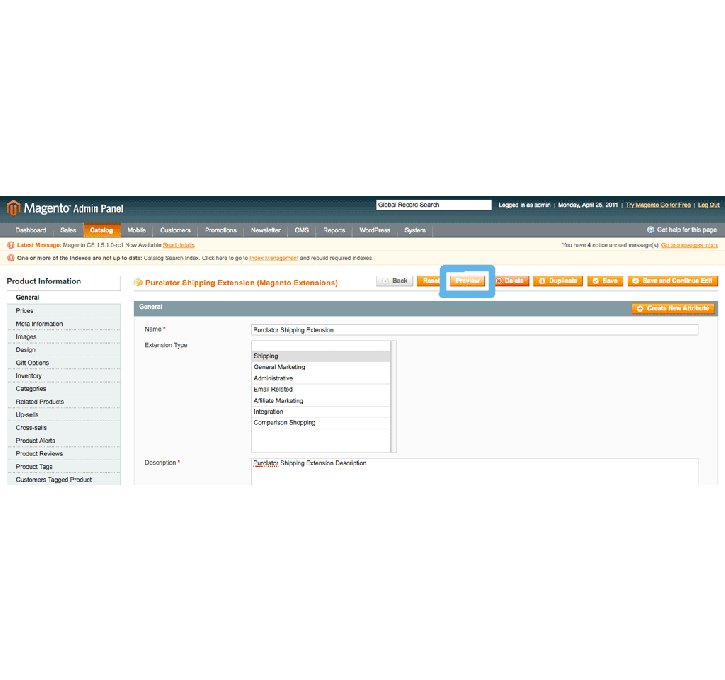
Task: Open the Mobile menu
Action: click(x=136, y=230)
